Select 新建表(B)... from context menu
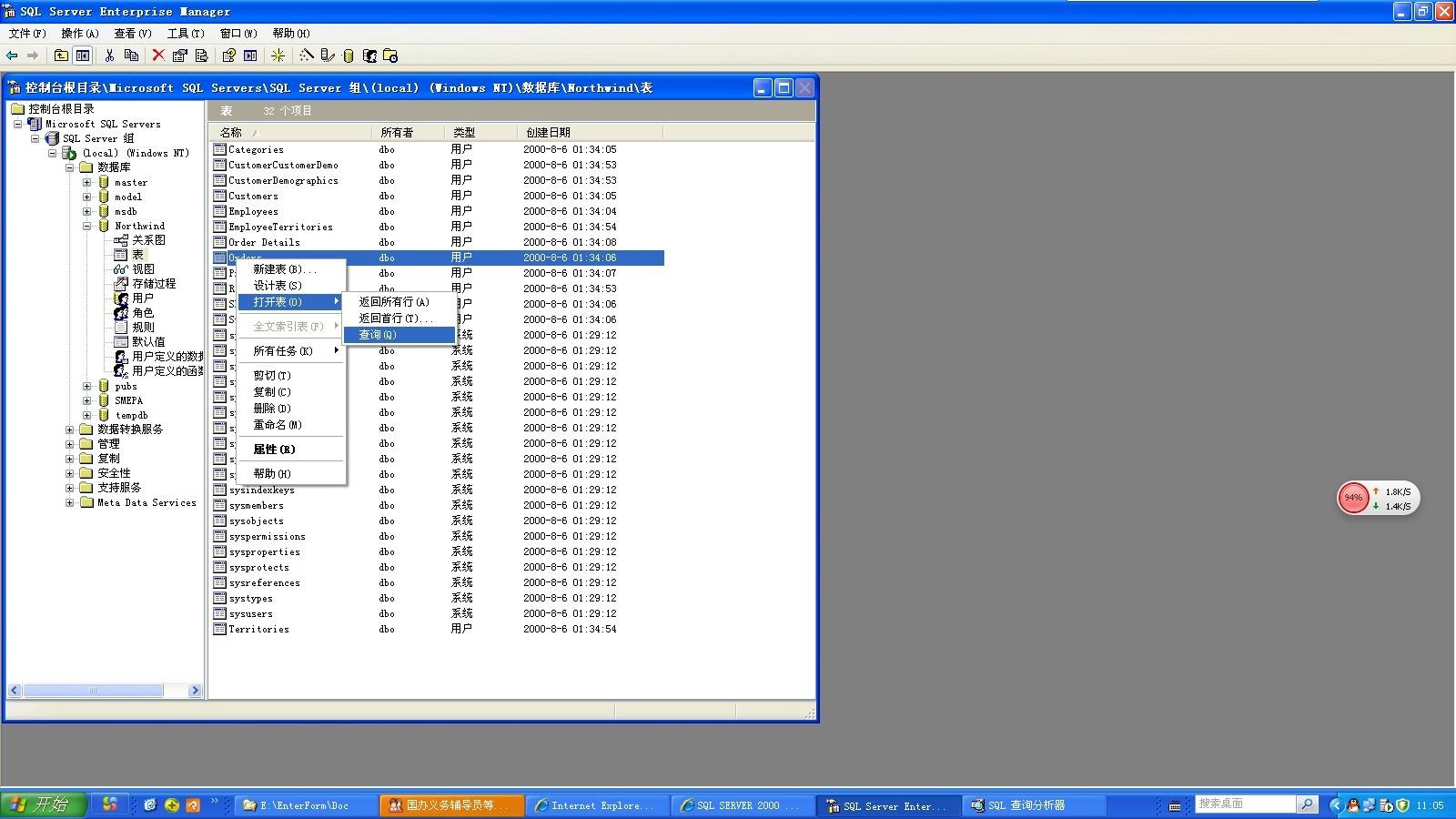 pyautogui.click(x=291, y=269)
